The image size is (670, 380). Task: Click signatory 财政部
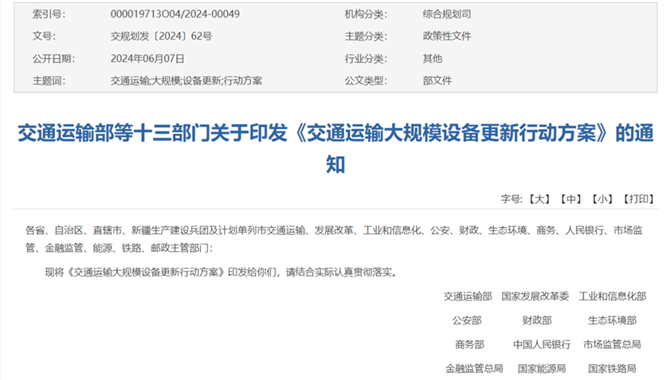coord(537,320)
